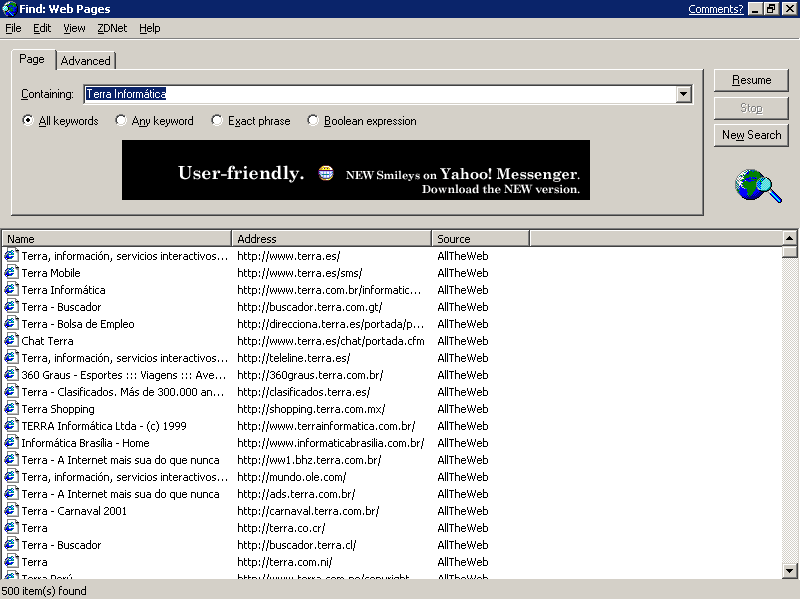Click the Containing search text field

pos(380,94)
